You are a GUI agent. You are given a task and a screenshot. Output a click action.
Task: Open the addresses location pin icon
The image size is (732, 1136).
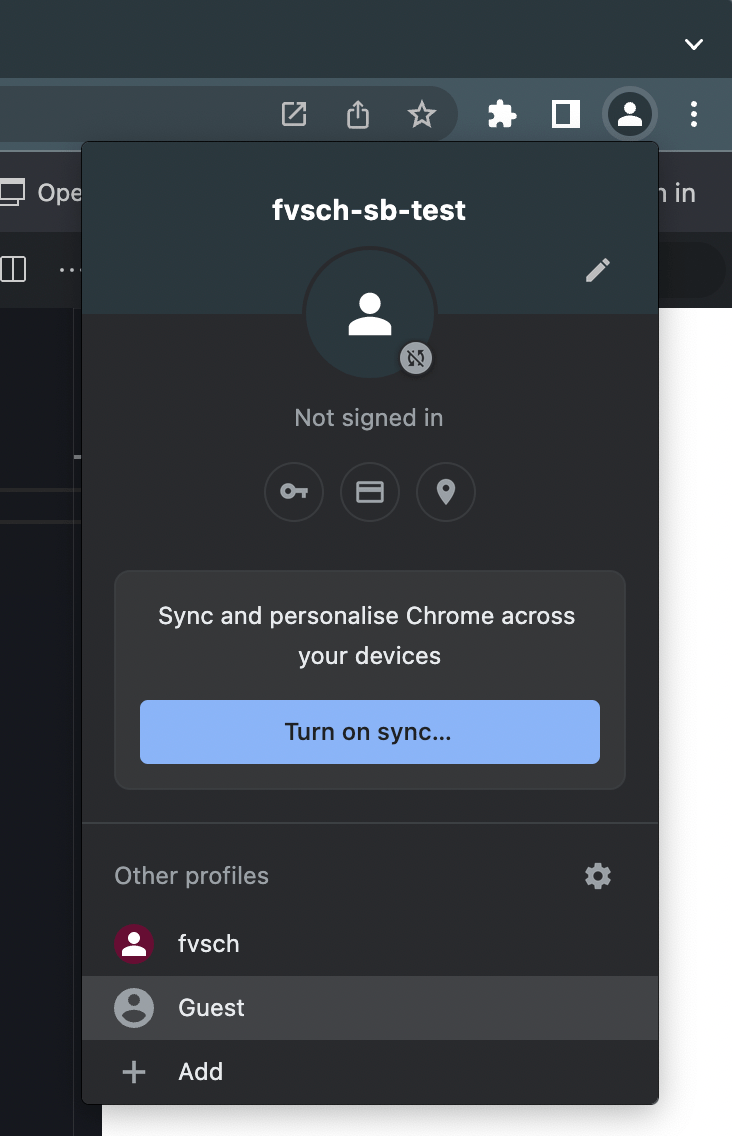coord(446,492)
